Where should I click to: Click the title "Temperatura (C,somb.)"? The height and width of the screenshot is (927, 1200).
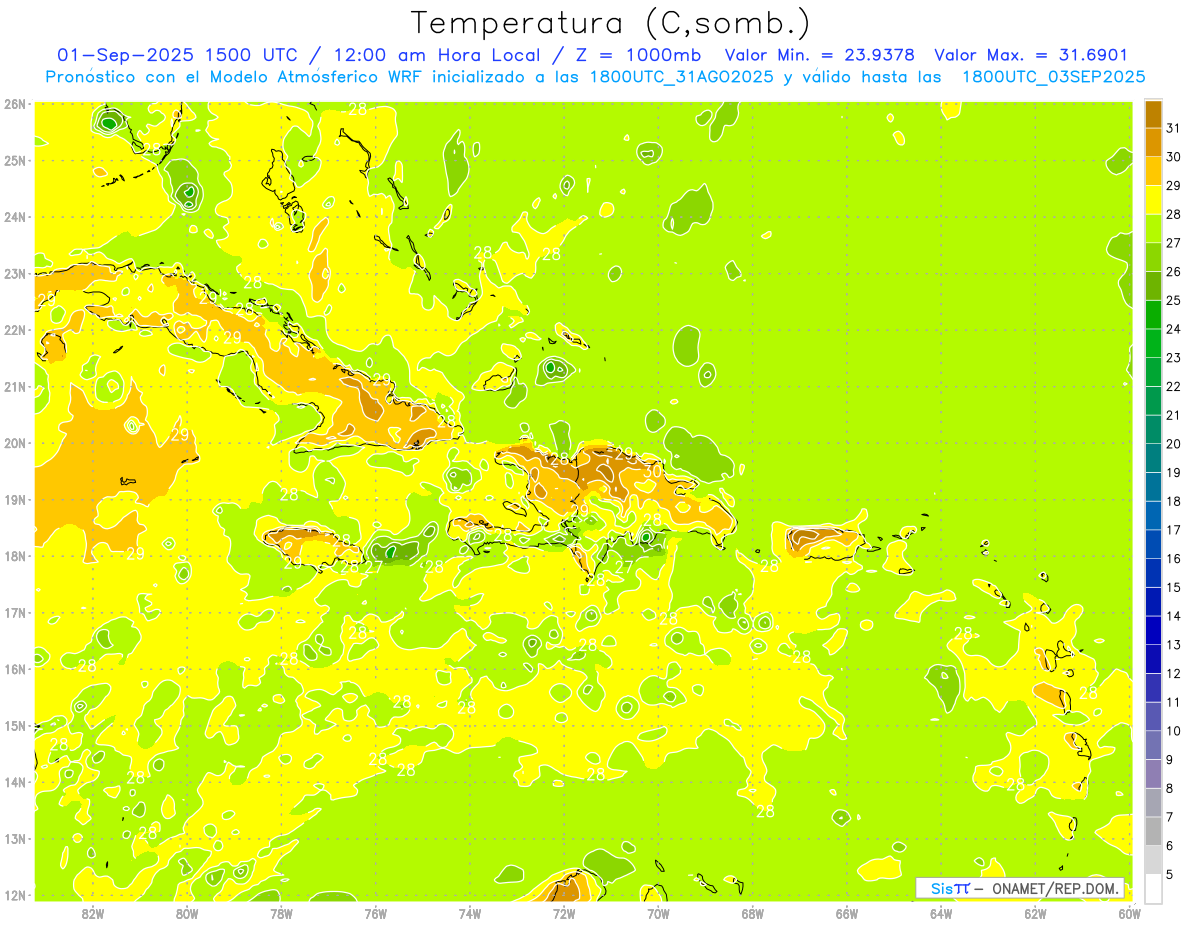[611, 23]
